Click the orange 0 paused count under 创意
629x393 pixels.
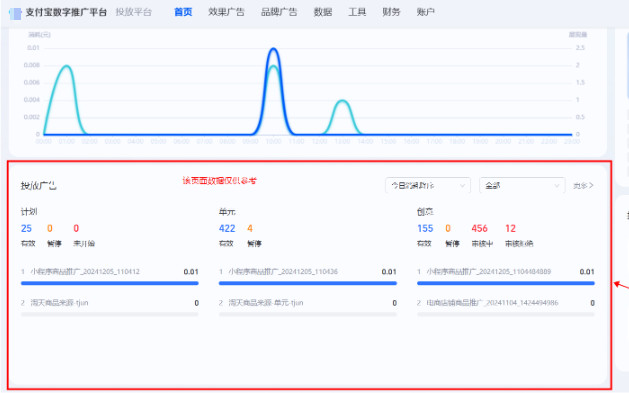(448, 228)
